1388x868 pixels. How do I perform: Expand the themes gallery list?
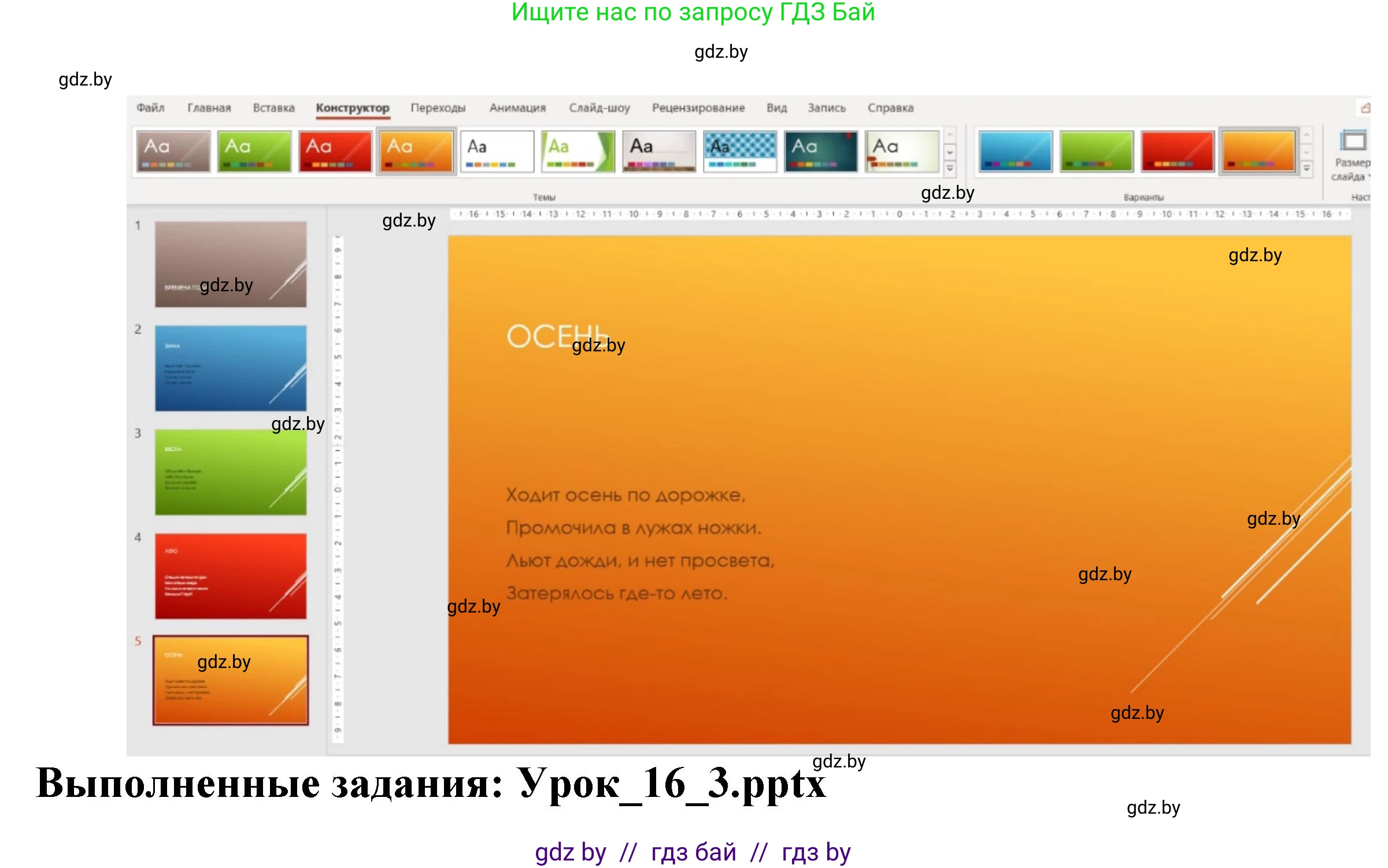[950, 169]
